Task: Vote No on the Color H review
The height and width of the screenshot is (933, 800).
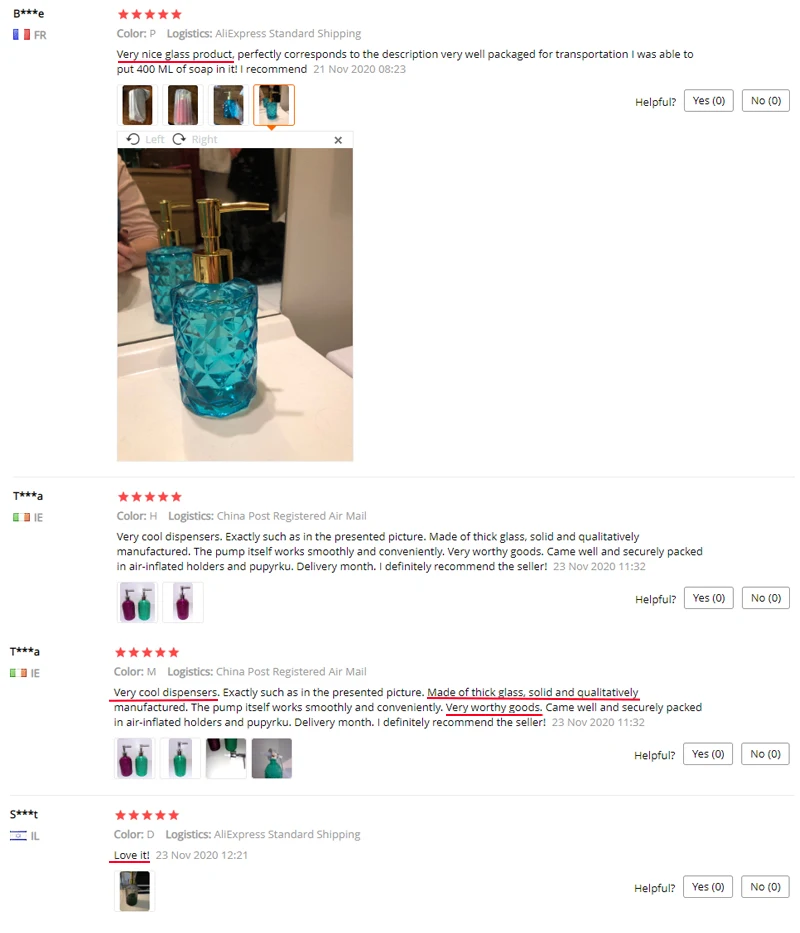Action: [765, 598]
